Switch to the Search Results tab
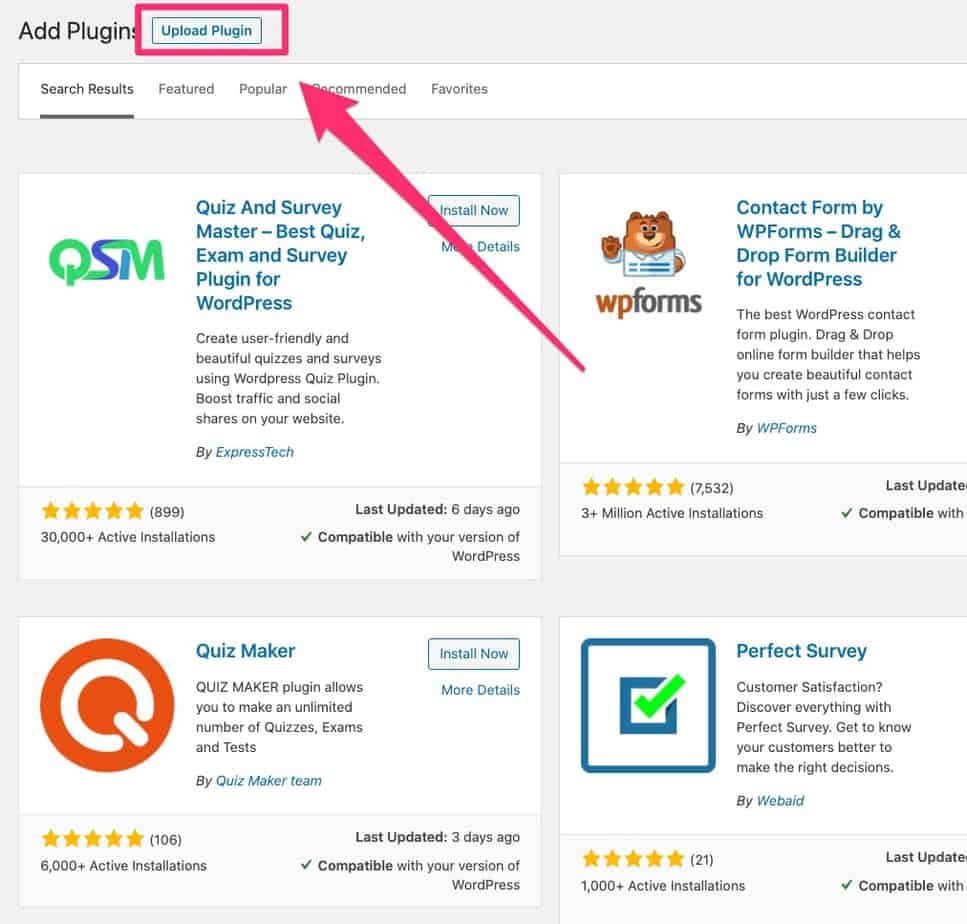 coord(87,89)
